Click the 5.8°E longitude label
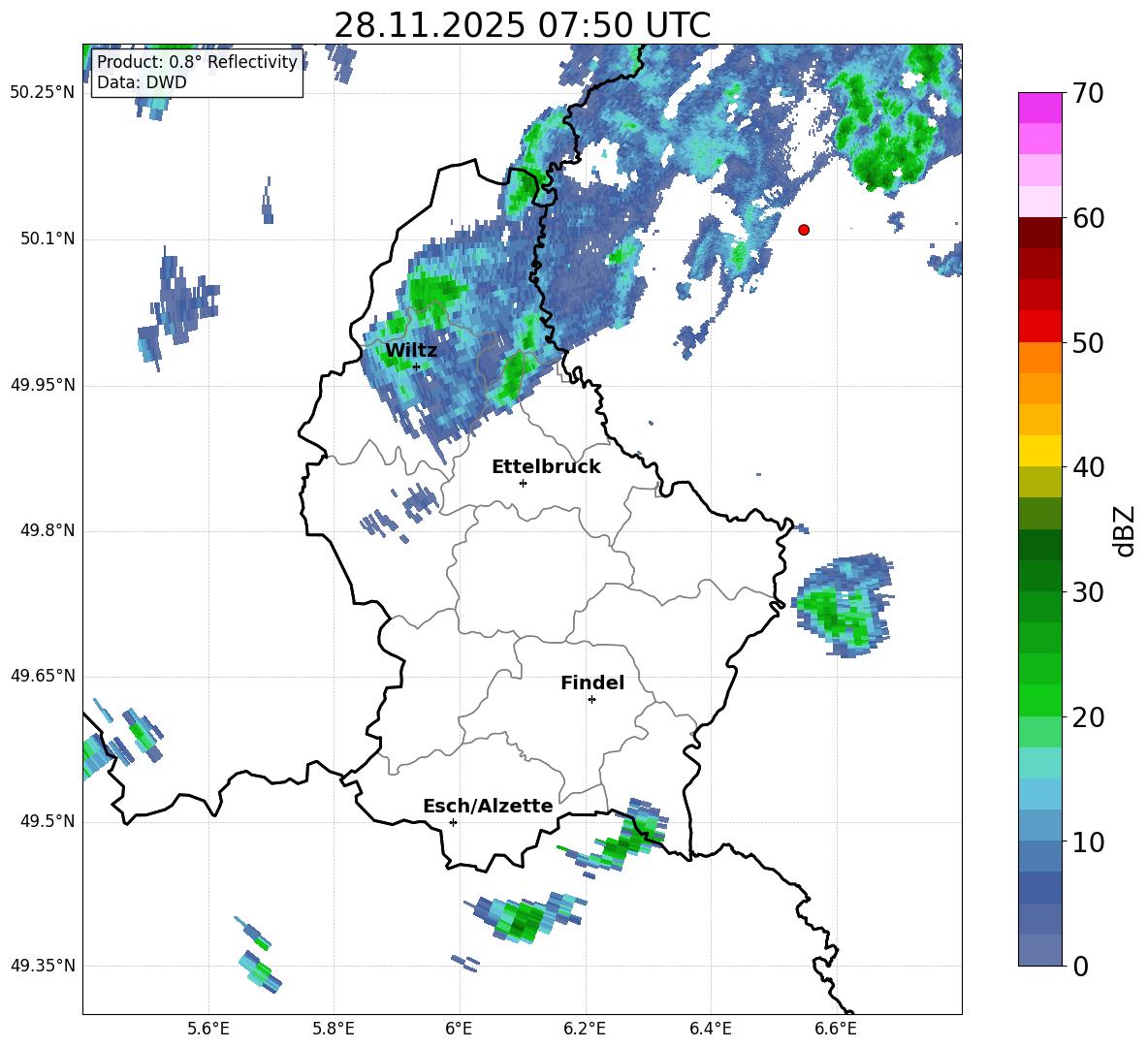 334,1029
